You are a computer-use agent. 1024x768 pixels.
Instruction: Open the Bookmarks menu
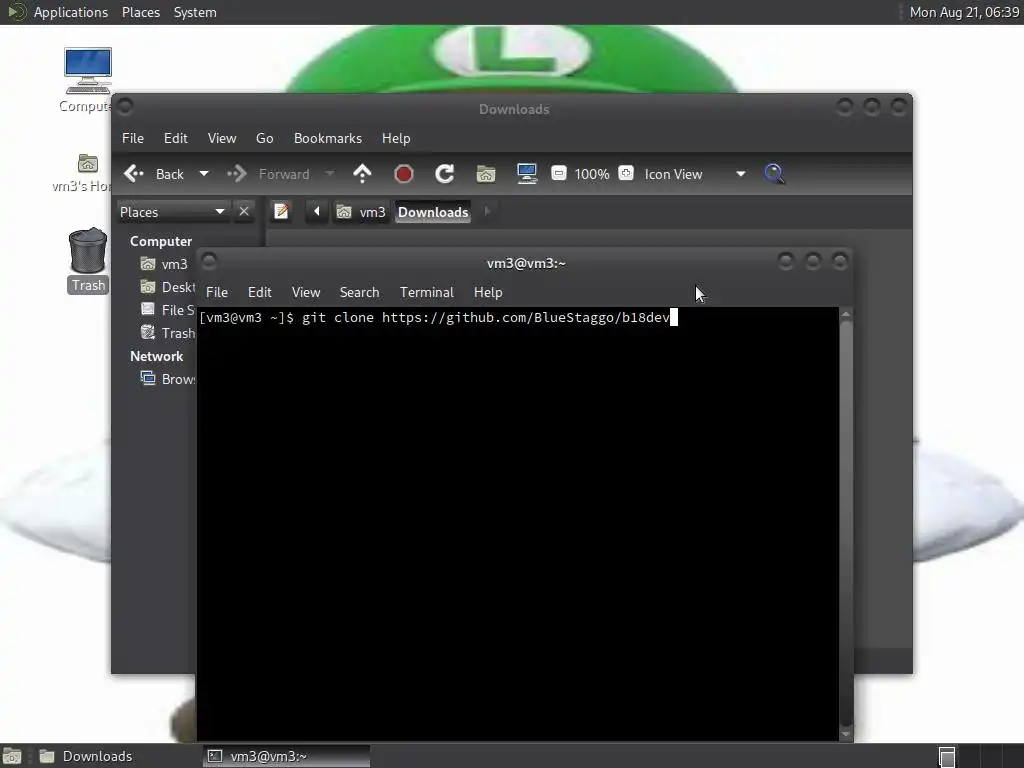328,138
